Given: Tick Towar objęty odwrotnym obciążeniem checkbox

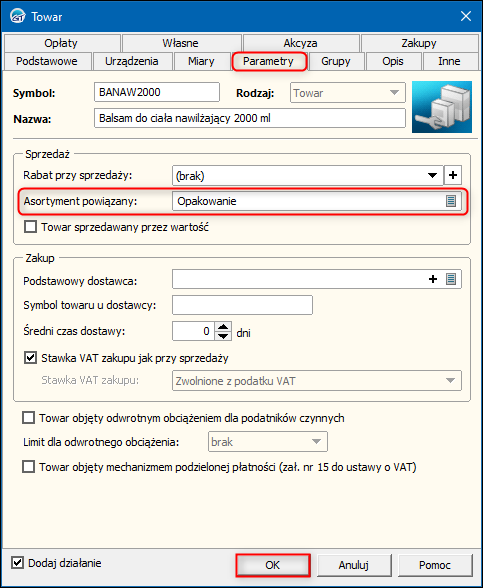Looking at the screenshot, I should click(28, 418).
